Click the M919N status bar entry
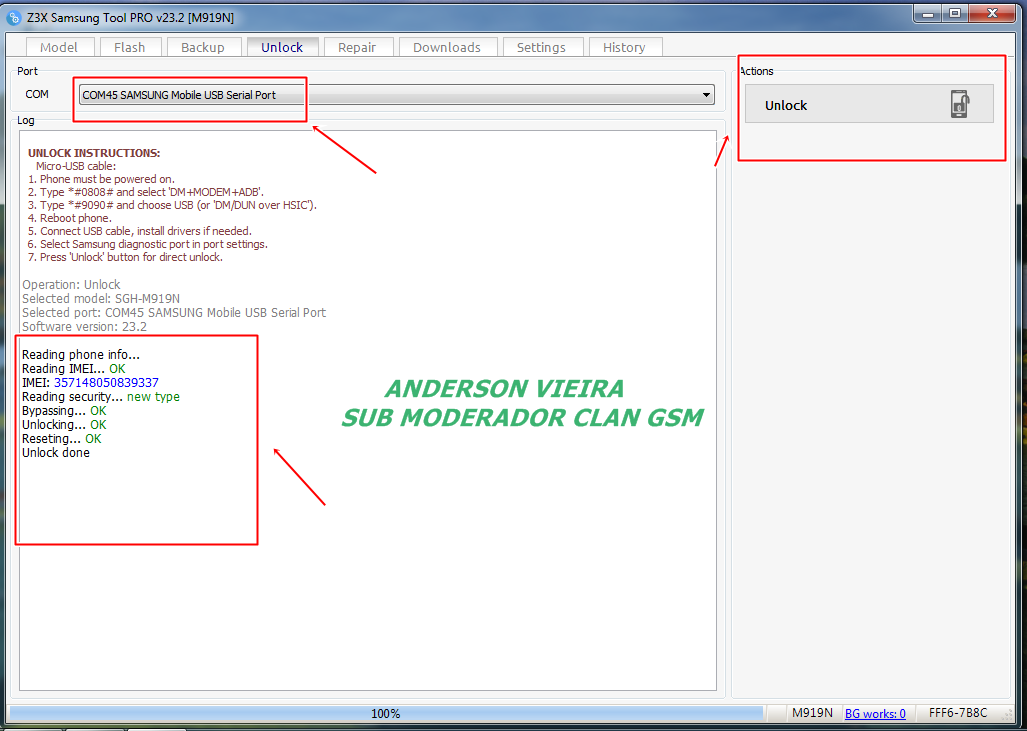Image resolution: width=1027 pixels, height=731 pixels. tap(812, 713)
